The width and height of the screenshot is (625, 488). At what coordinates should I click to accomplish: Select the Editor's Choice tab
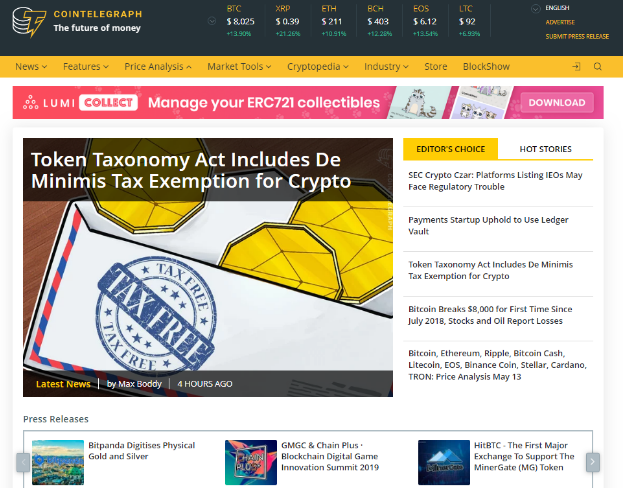point(450,149)
